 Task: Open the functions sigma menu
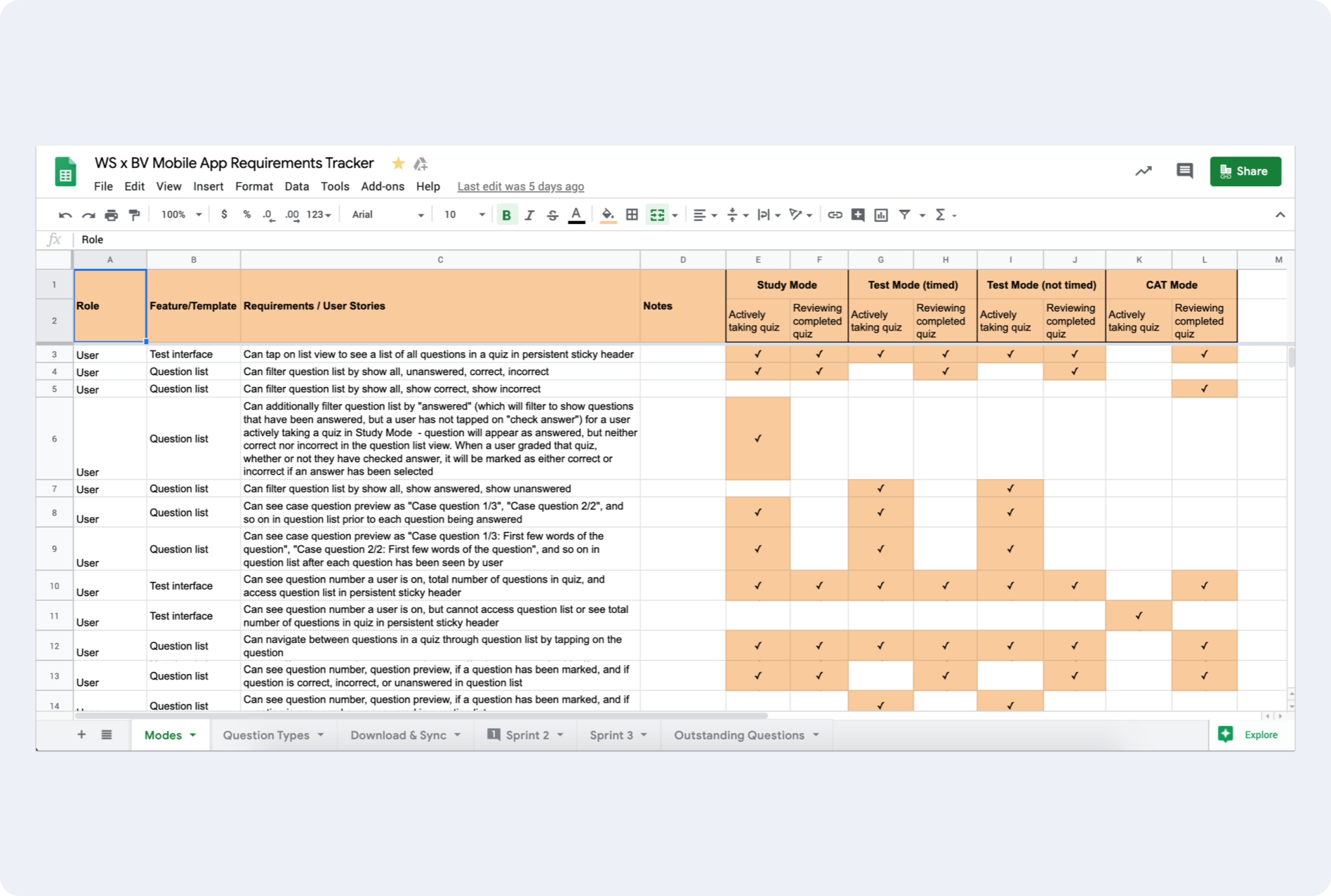946,215
